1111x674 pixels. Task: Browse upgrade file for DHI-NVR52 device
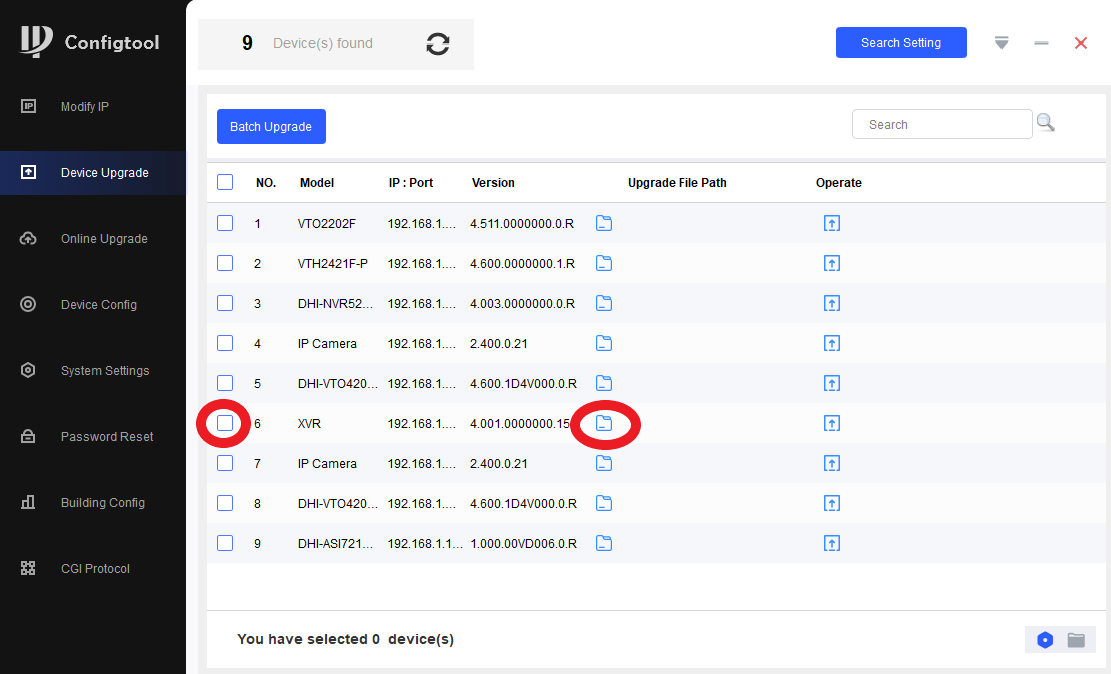coord(604,303)
